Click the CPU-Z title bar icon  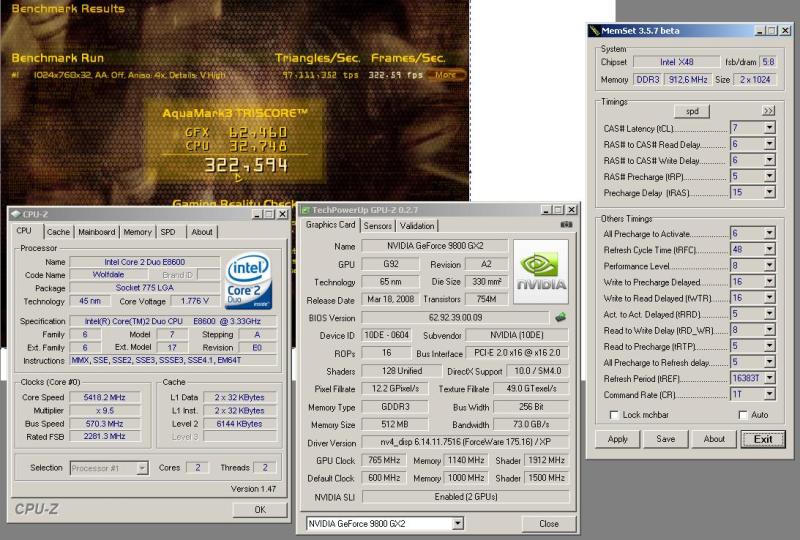[x=16, y=214]
